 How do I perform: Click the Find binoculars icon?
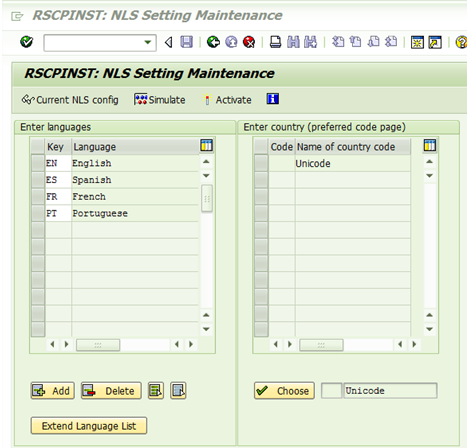click(x=293, y=42)
